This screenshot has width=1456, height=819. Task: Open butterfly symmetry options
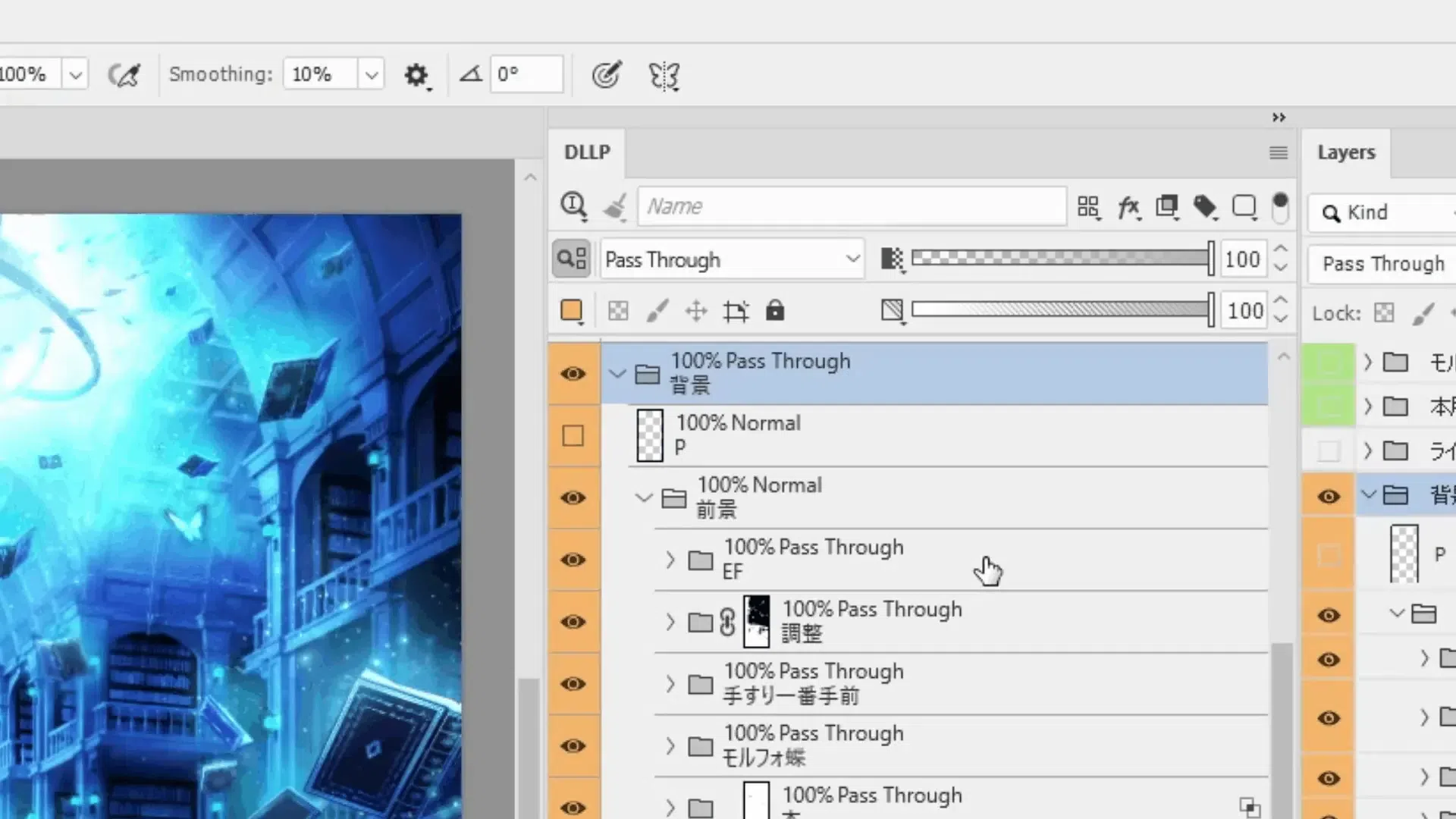664,75
